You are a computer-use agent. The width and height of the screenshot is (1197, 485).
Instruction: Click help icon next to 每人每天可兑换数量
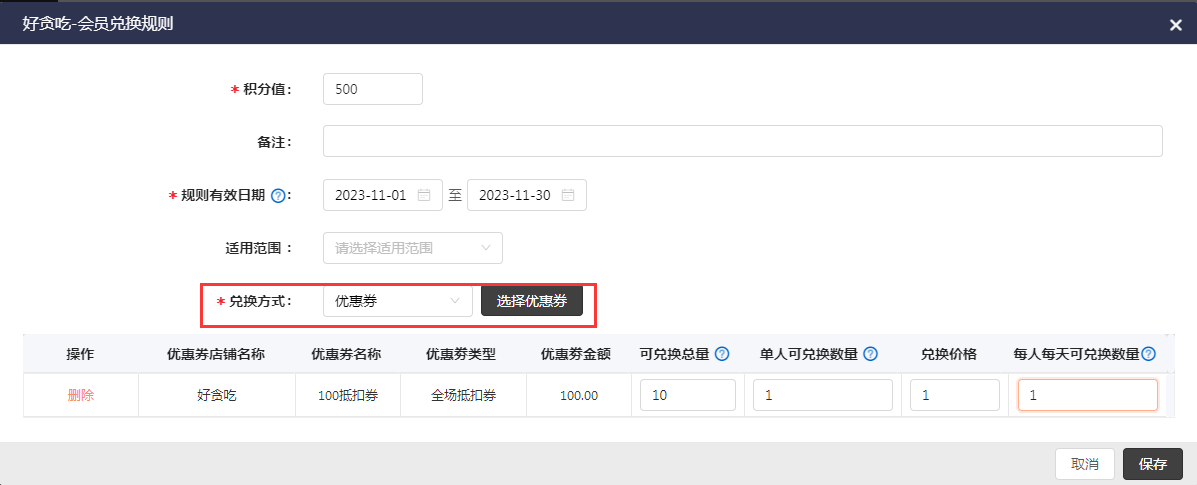[x=1148, y=354]
